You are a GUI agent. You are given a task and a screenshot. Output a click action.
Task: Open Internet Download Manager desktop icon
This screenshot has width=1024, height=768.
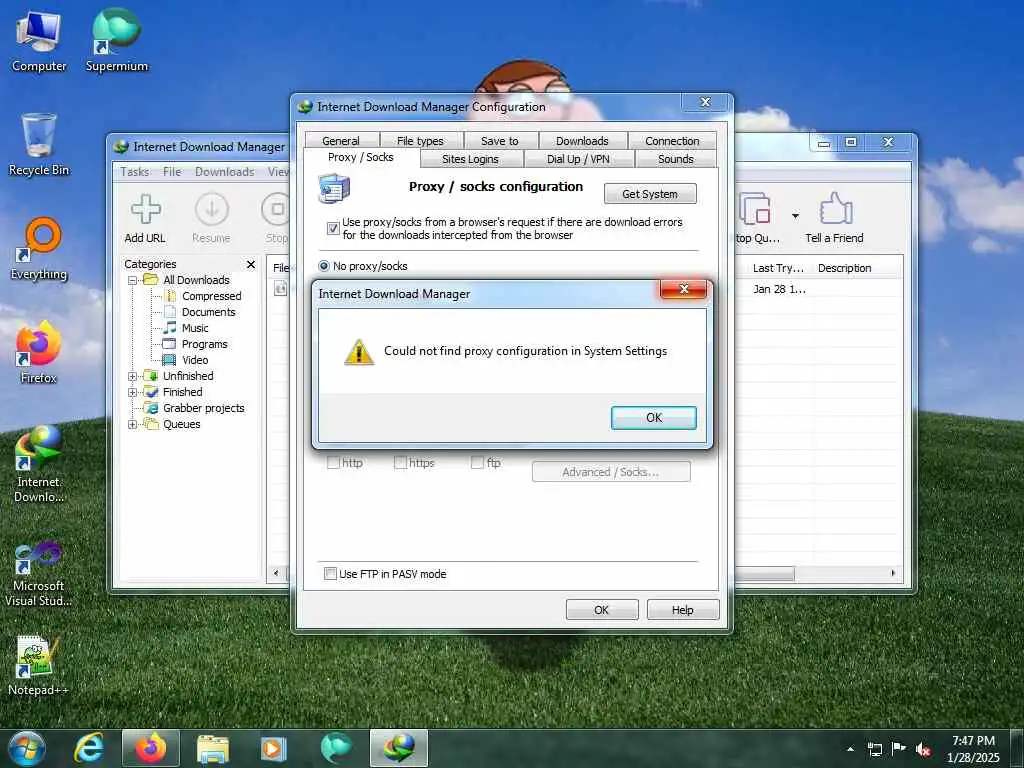(x=39, y=464)
